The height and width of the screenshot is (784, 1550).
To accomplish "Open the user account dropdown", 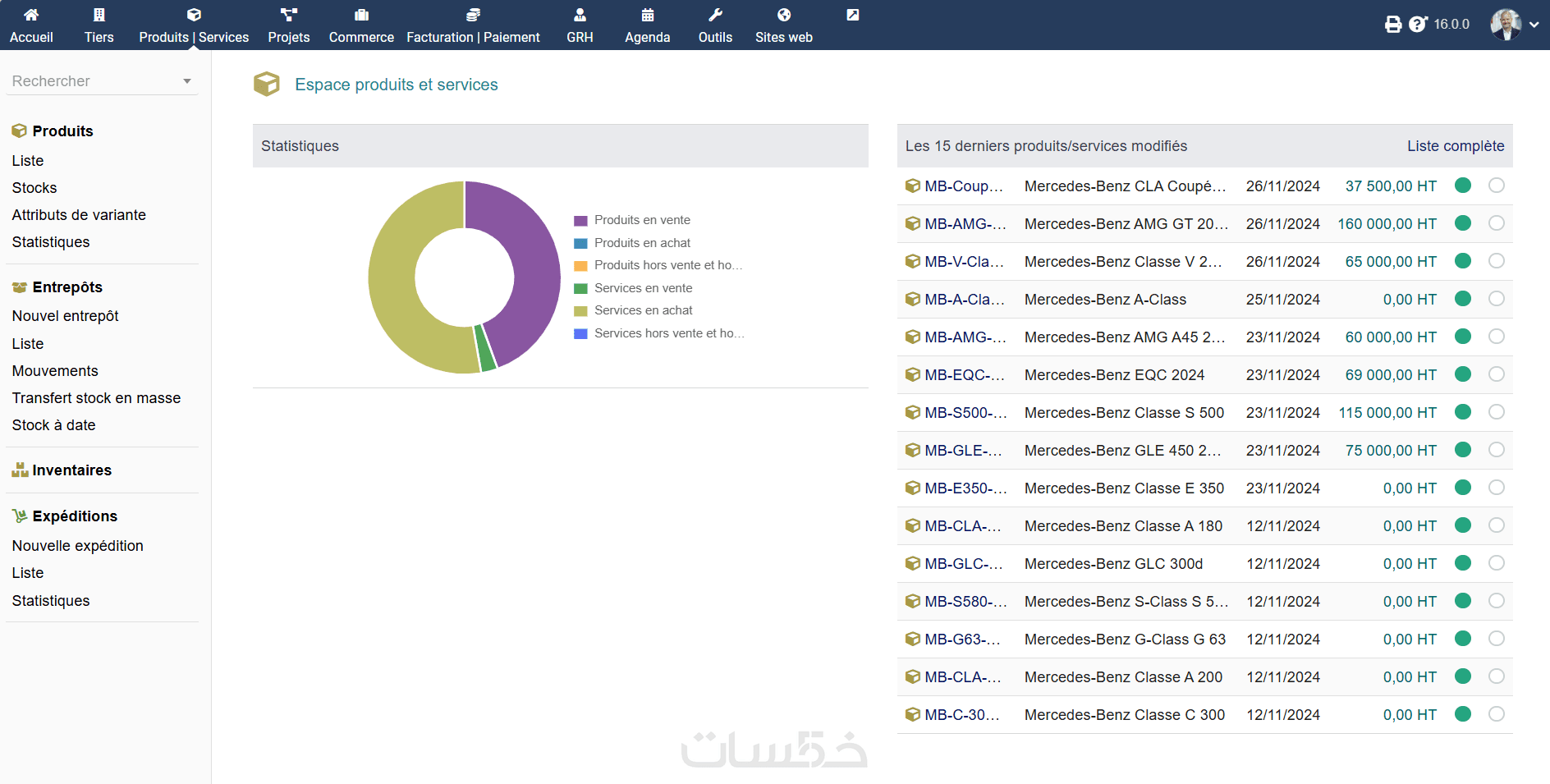I will 1515,25.
